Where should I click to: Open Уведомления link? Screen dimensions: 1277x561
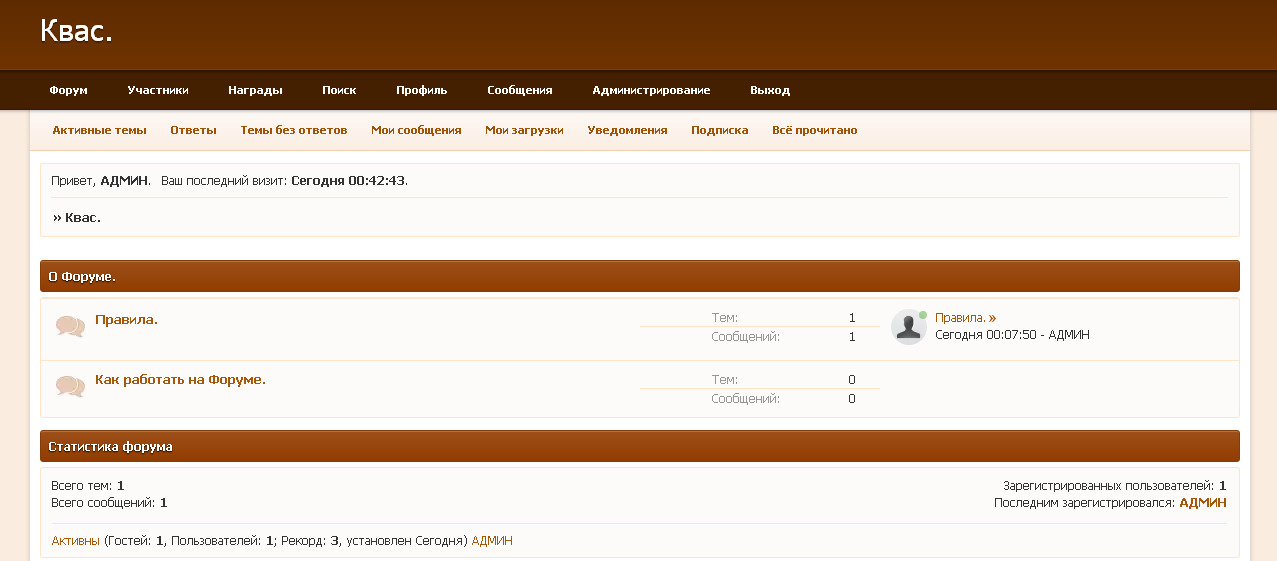point(627,130)
